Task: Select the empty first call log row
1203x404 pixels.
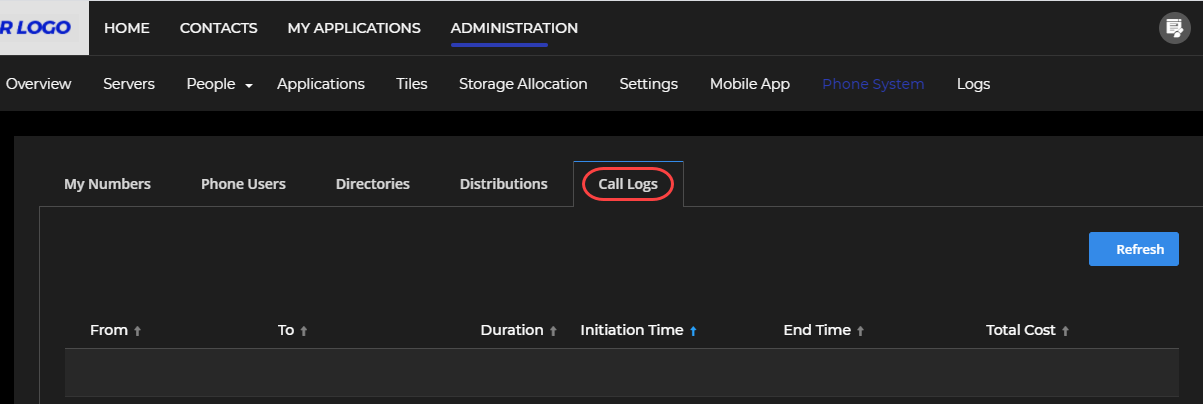Action: coord(622,372)
